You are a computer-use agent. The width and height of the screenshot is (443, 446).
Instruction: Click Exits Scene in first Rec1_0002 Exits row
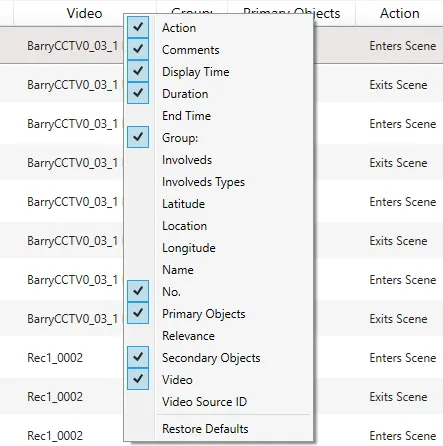398,397
